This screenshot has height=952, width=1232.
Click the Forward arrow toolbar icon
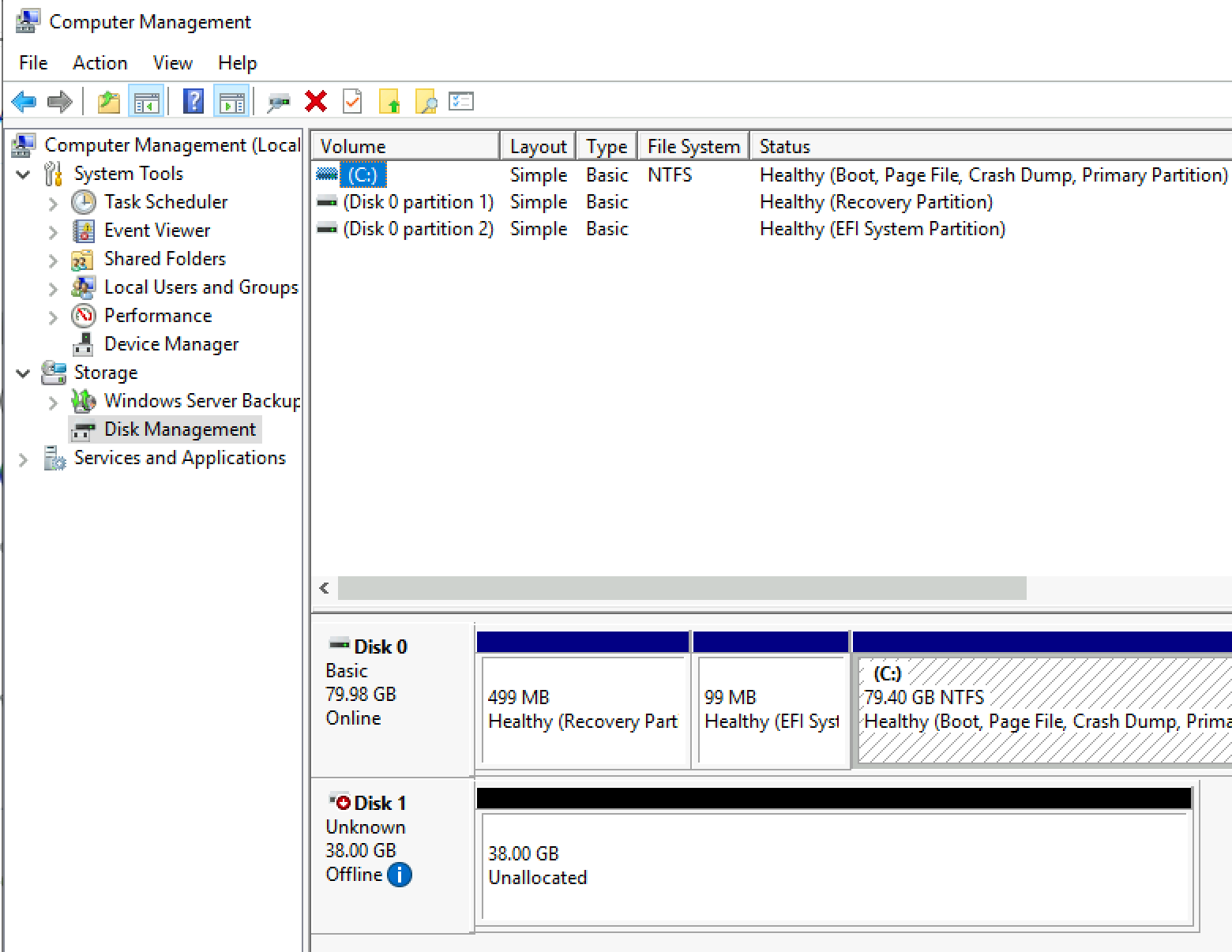60,102
